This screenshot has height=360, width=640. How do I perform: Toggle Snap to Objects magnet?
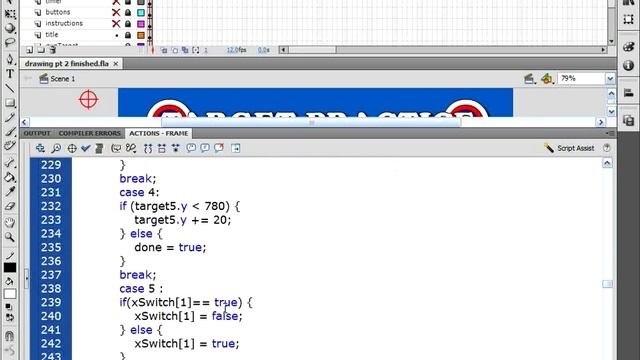pyautogui.click(x=10, y=336)
